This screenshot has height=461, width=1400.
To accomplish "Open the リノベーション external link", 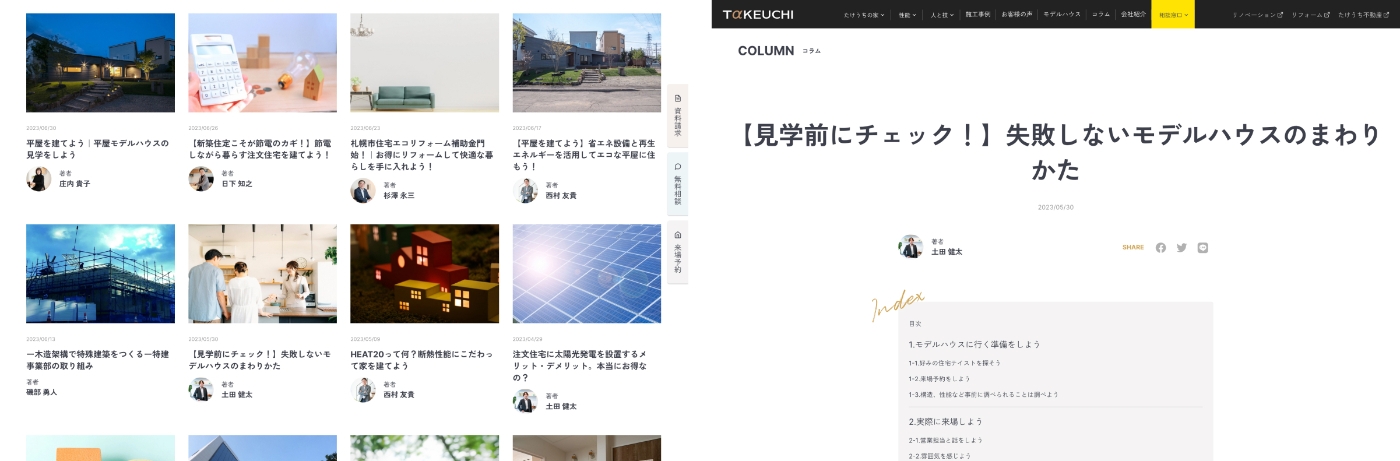I will [x=1257, y=15].
